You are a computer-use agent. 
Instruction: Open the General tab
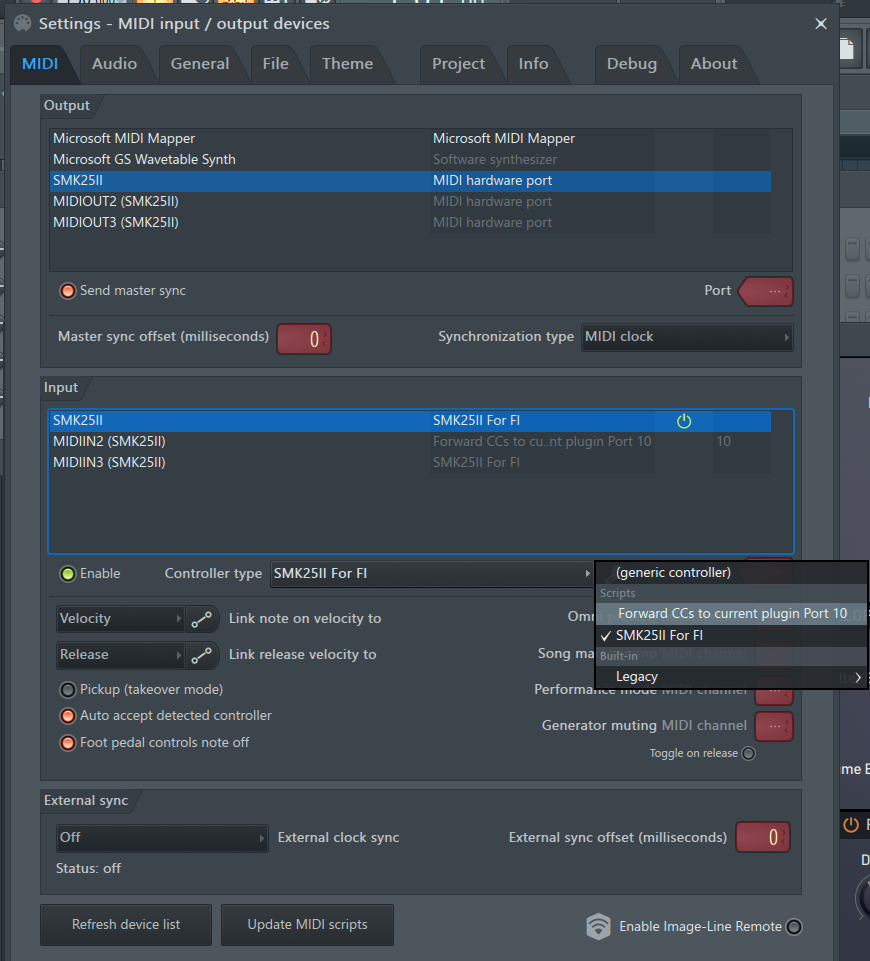[200, 64]
